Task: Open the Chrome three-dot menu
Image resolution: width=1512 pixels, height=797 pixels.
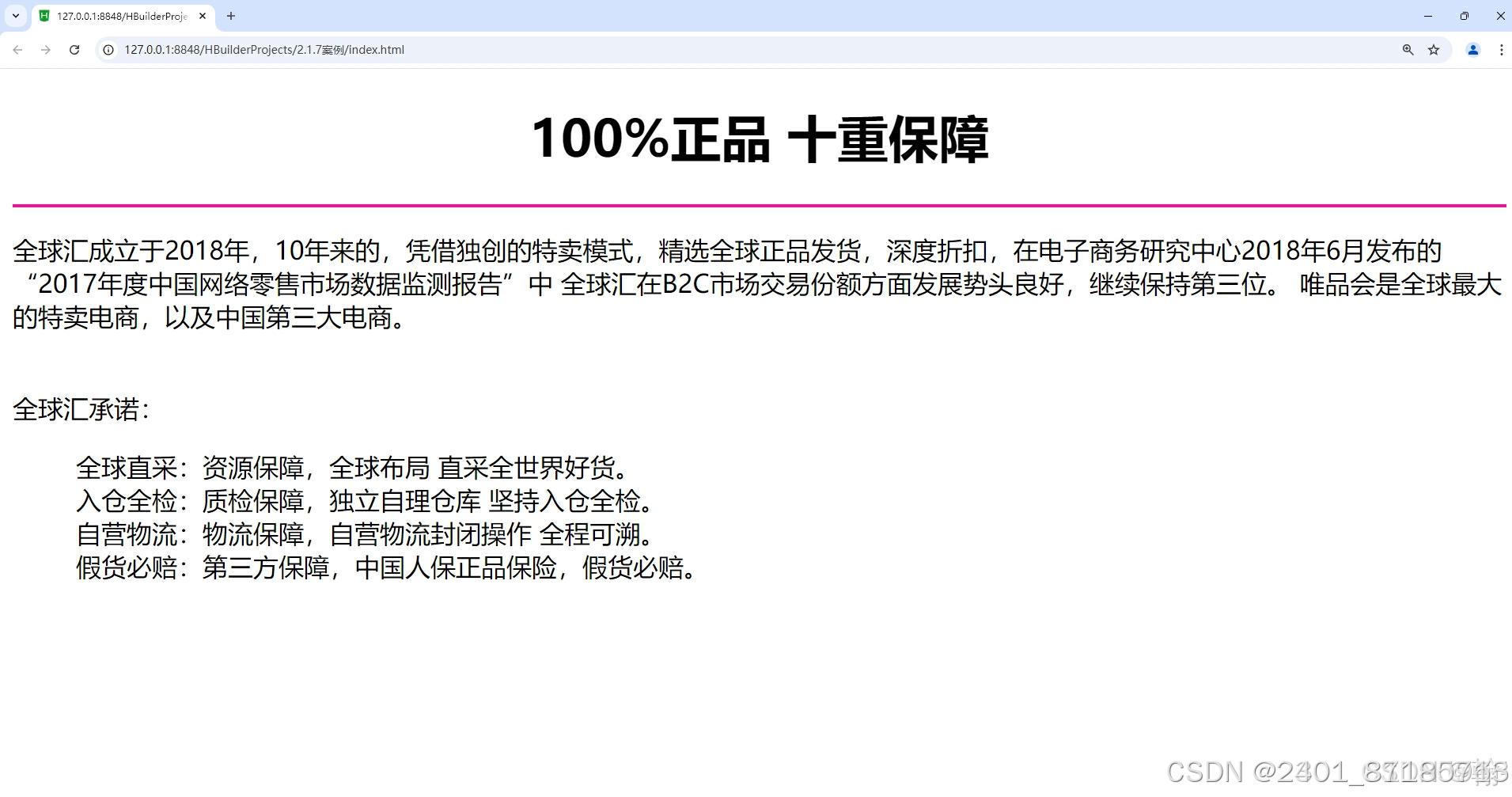Action: click(1501, 50)
